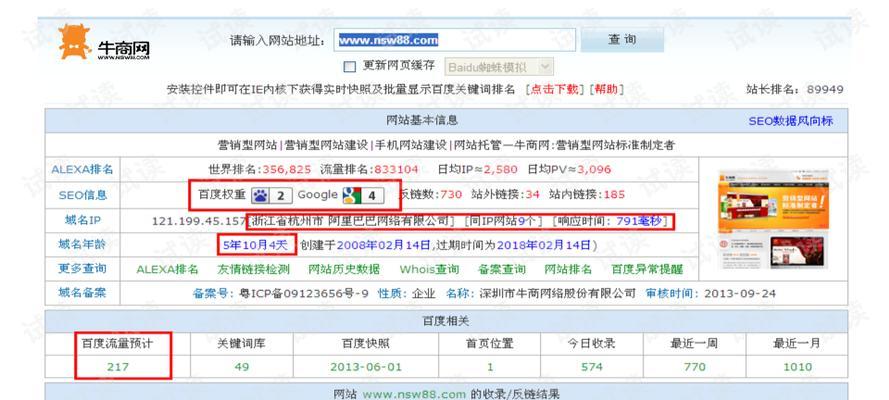The image size is (889, 400).
Task: Open the green ALEXA排名 query link
Action: pos(167,269)
